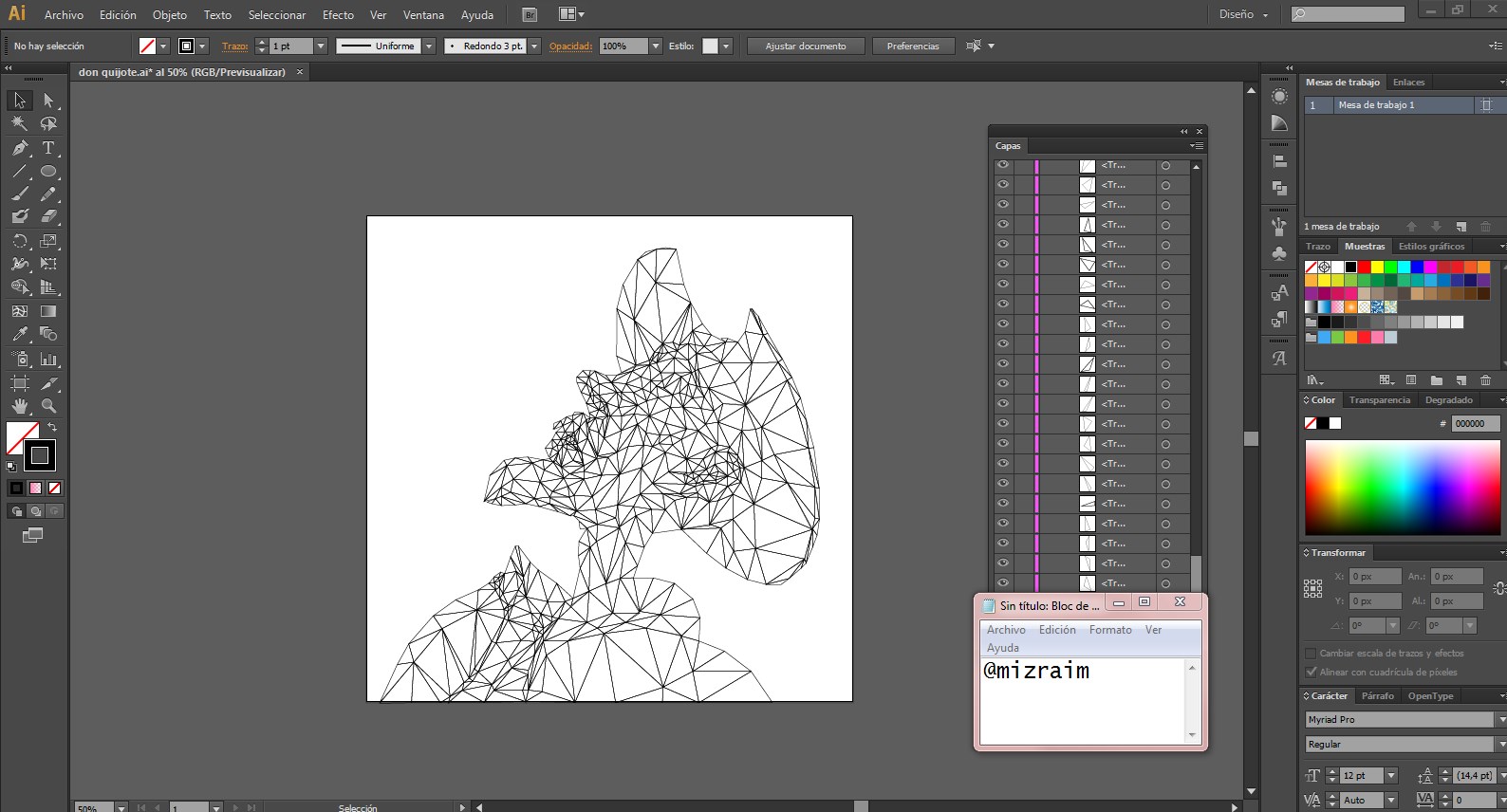Open the Archivo menu in Illustrator
This screenshot has width=1507, height=812.
pos(64,15)
